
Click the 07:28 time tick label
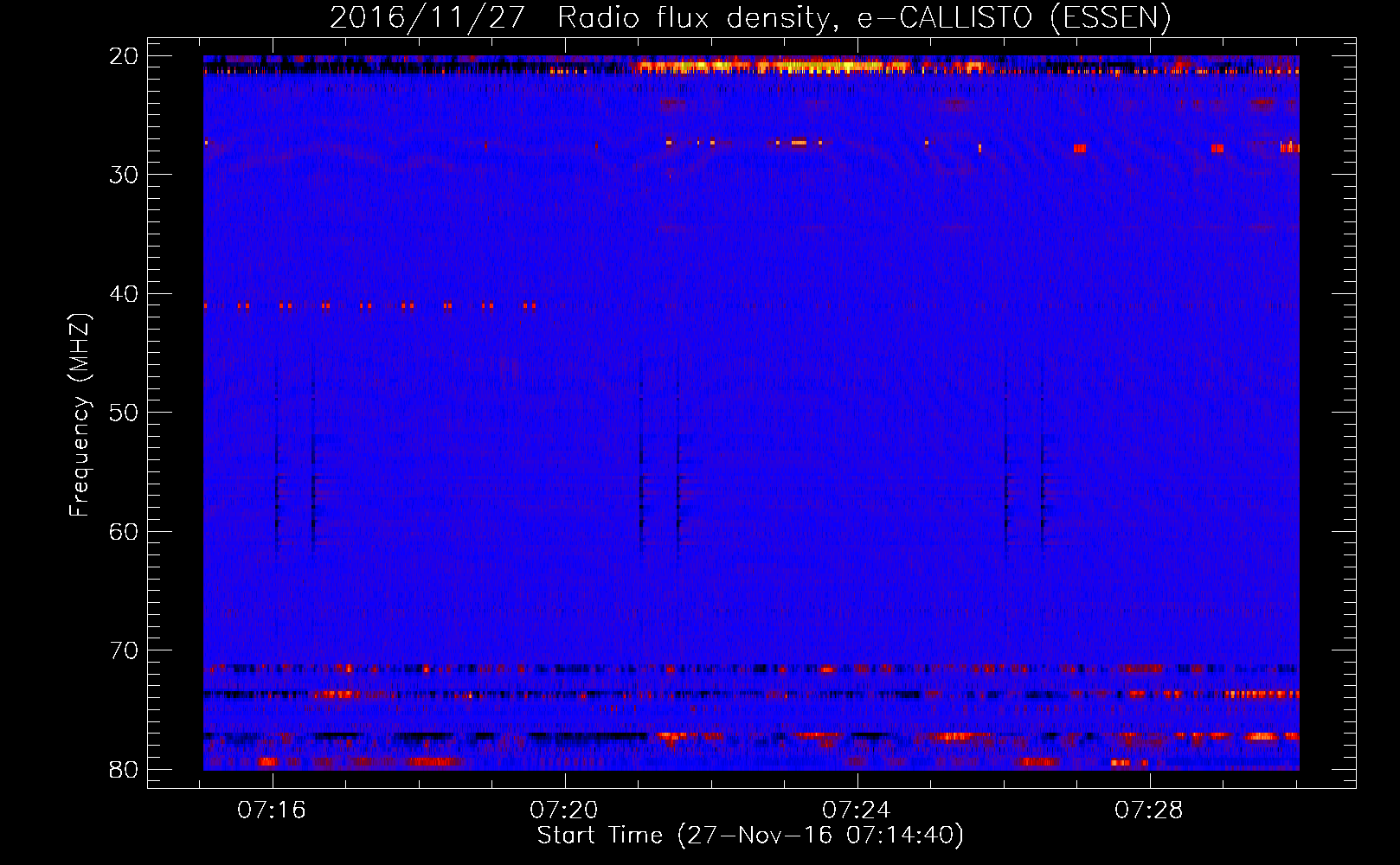(1148, 811)
